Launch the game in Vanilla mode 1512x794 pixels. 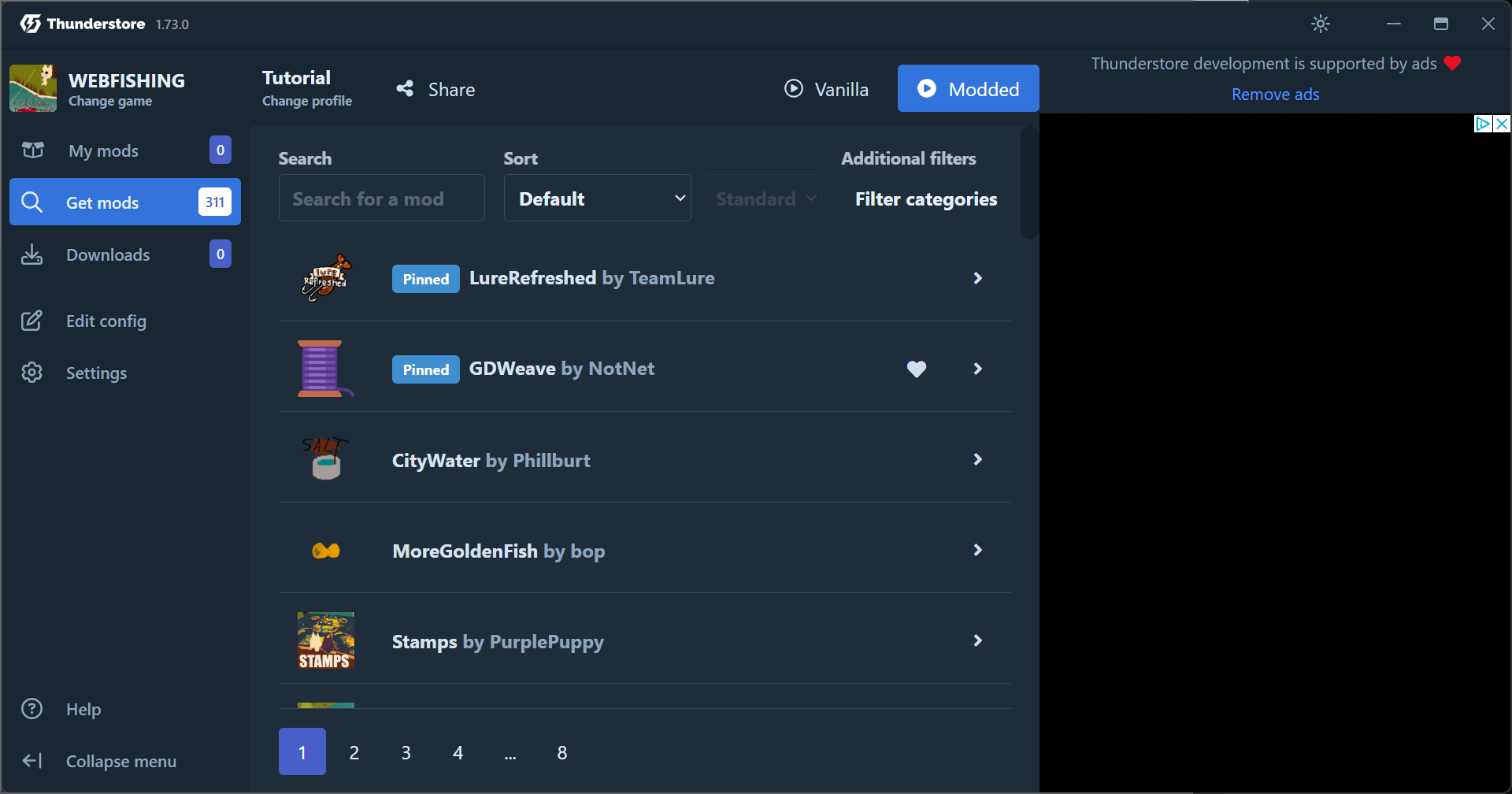coord(826,89)
